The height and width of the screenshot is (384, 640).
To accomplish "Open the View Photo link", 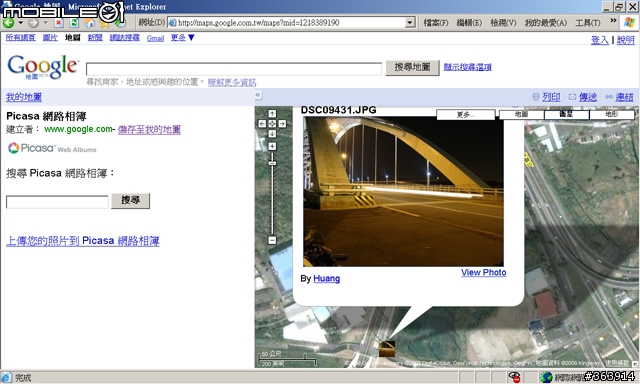I will click(x=484, y=273).
